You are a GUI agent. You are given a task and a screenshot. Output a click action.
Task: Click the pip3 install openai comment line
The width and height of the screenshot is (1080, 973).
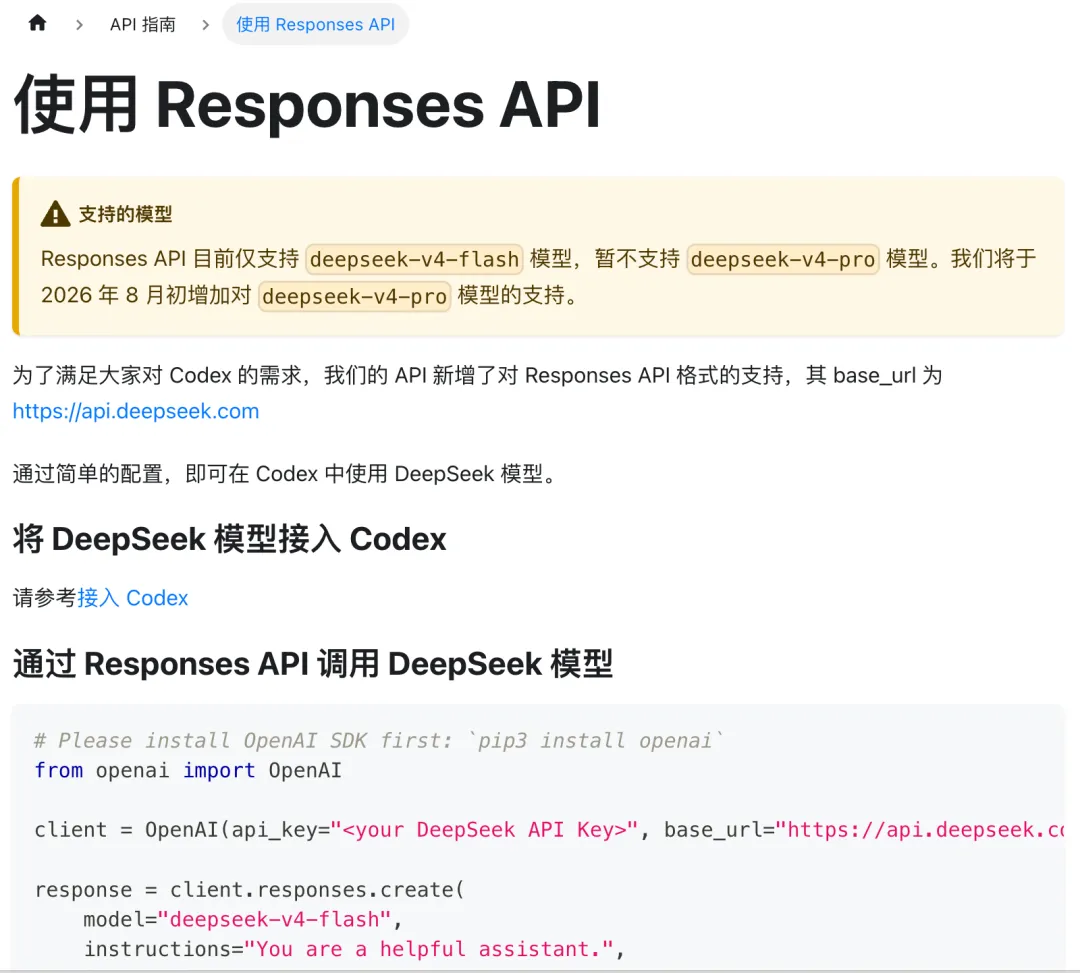(379, 740)
